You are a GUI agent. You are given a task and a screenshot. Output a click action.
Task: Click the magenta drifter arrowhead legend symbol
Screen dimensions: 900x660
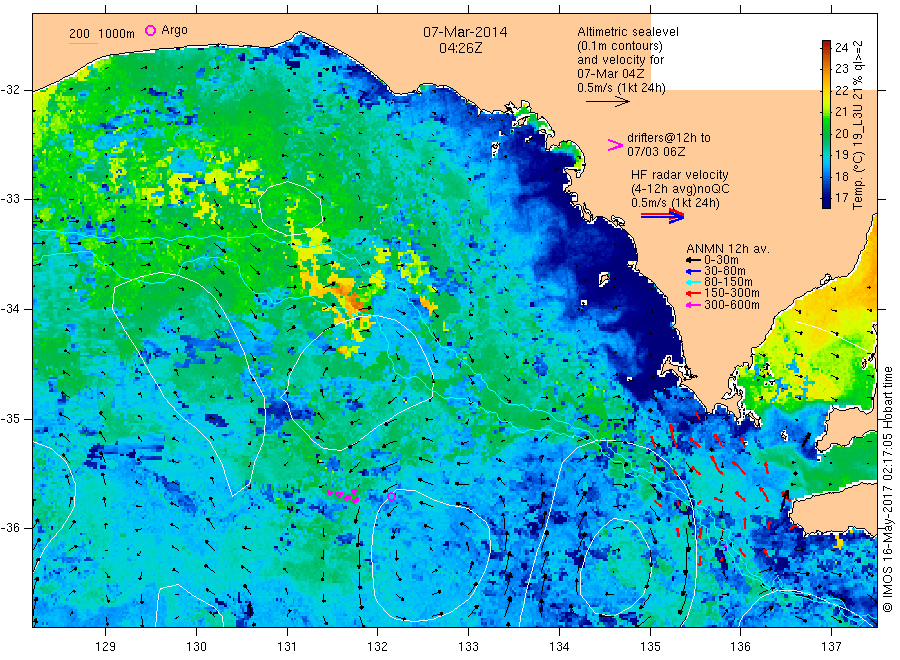(x=615, y=145)
